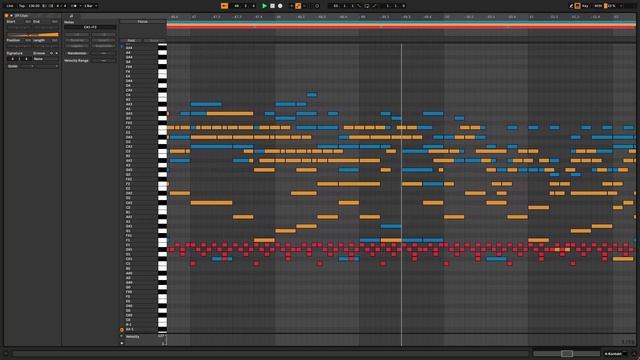Screen dimensions: 640x360
Task: Click the punch-out switch icon
Action: pyautogui.click(x=374, y=6)
